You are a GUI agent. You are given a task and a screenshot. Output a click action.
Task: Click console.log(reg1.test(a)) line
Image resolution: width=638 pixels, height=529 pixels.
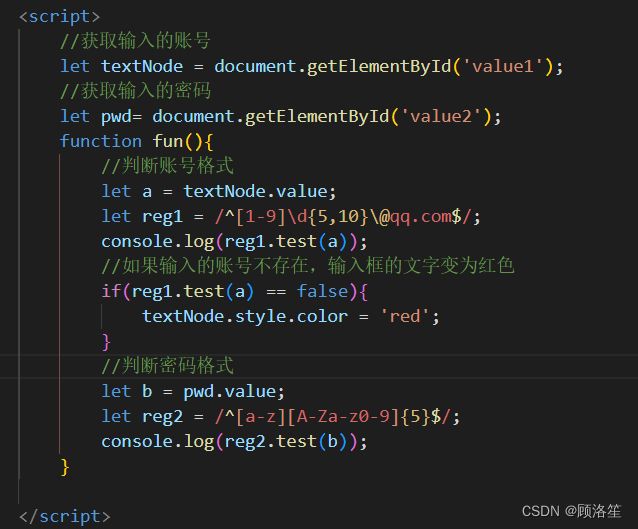234,242
